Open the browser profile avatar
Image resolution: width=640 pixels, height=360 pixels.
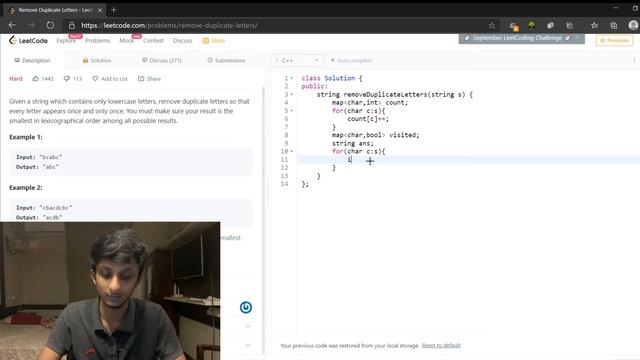pyautogui.click(x=633, y=25)
